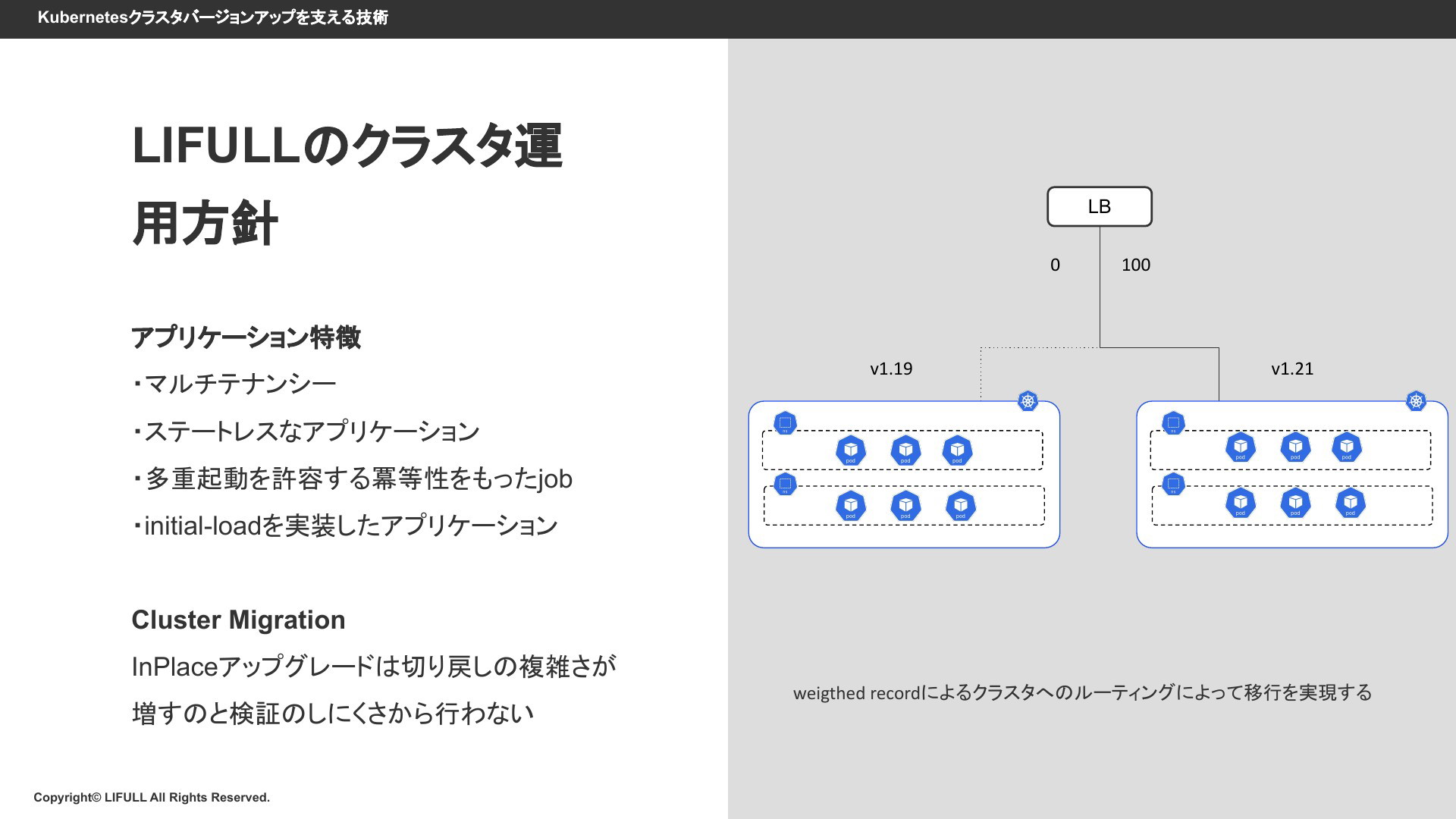Click the heading "アプリケーション特徴"
The image size is (1456, 819).
tap(246, 337)
